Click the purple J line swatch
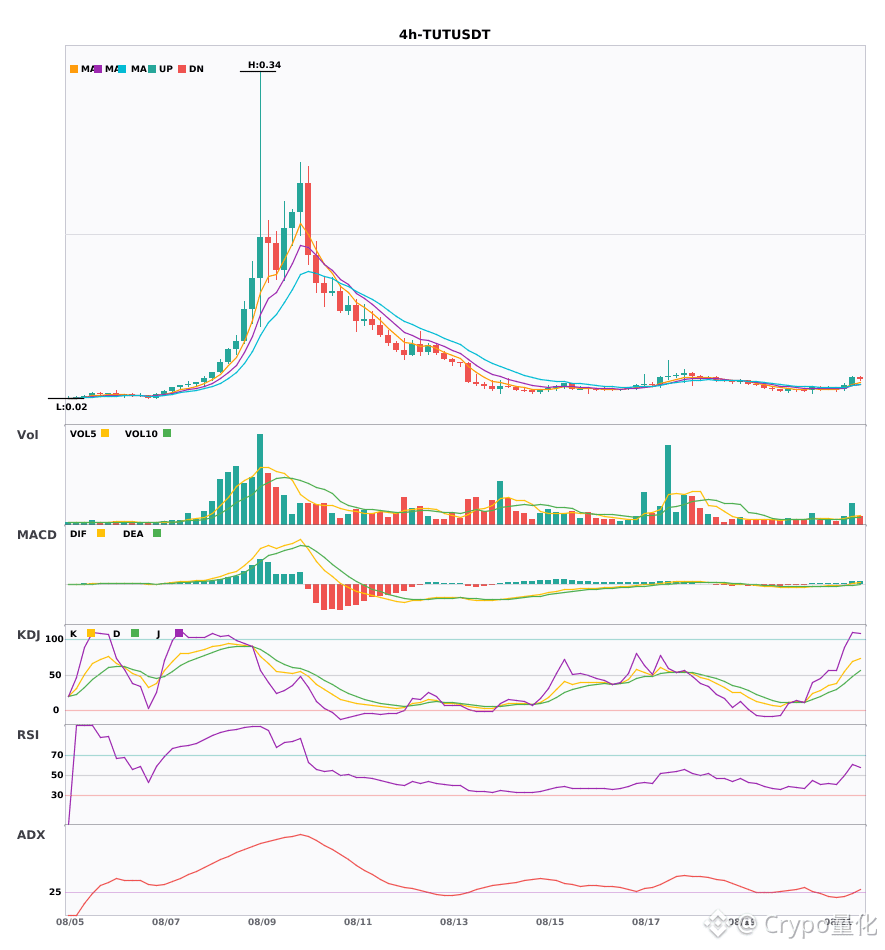 (x=179, y=633)
